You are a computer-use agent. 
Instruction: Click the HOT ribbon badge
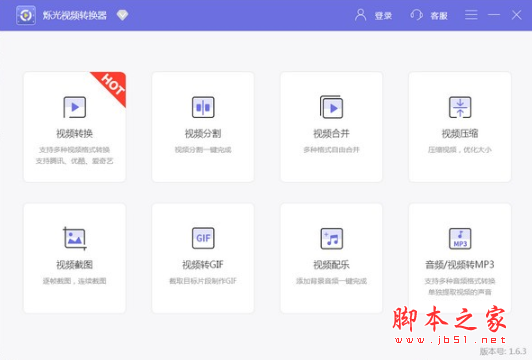112,86
